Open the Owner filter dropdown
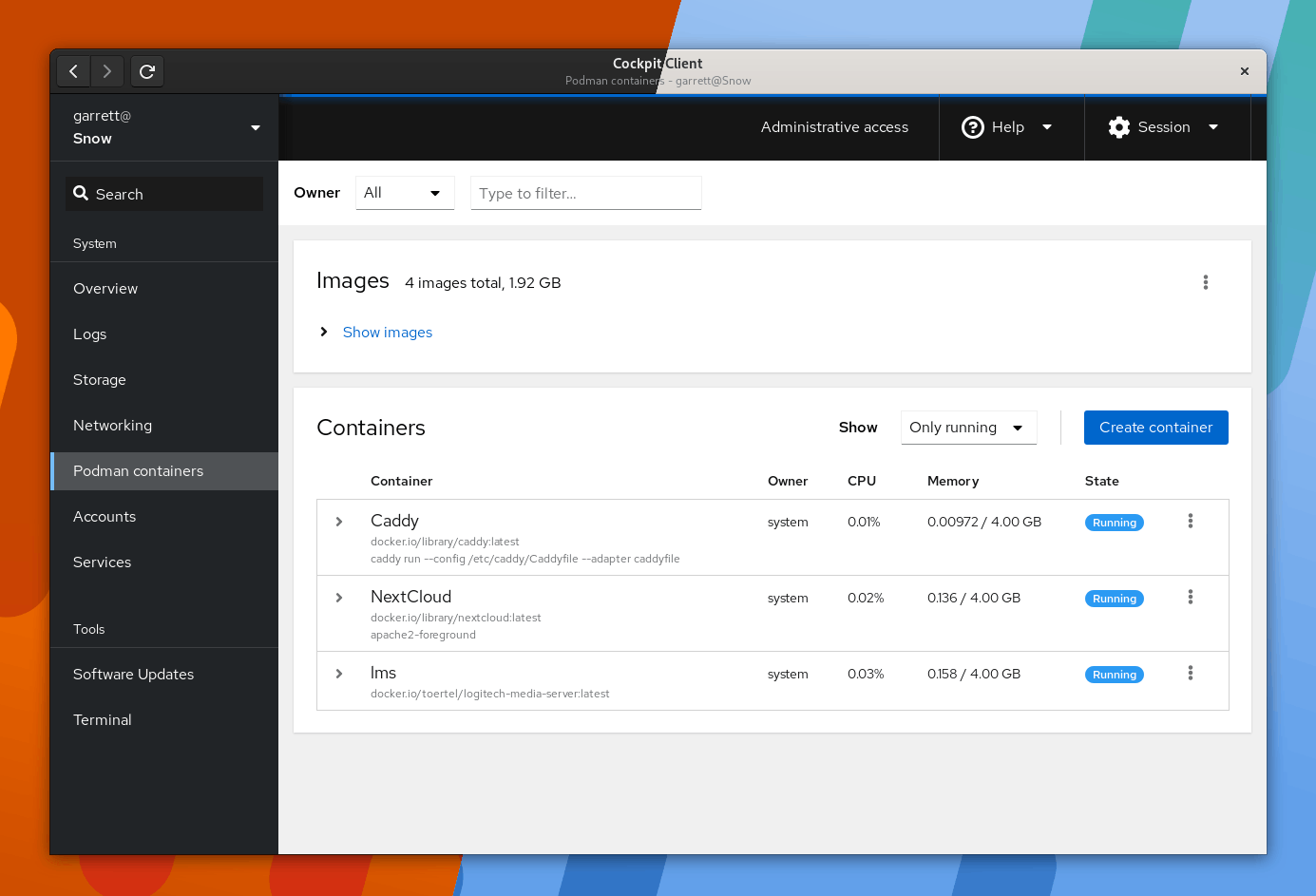 [x=405, y=193]
